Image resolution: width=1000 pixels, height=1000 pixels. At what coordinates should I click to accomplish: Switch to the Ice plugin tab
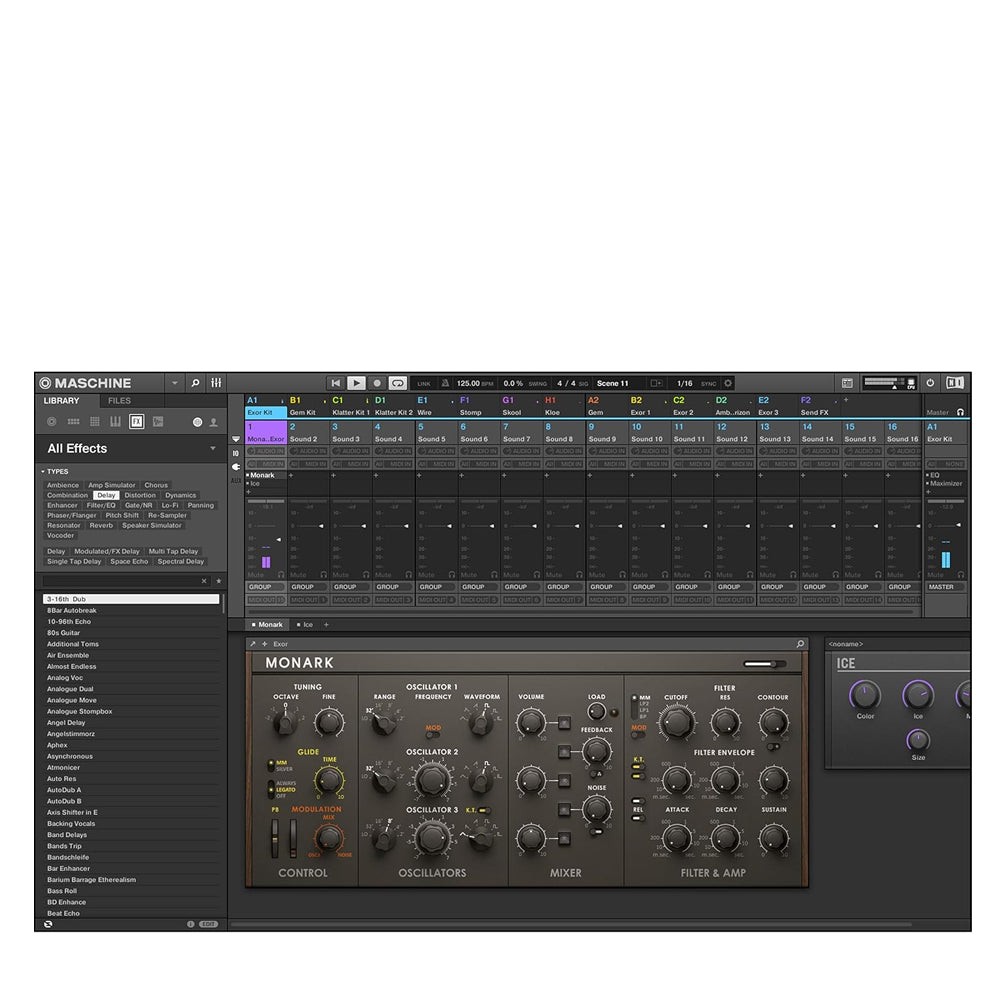[305, 625]
